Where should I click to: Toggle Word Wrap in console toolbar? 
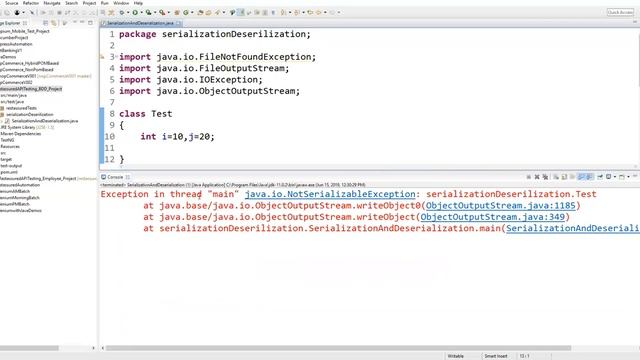(x=572, y=177)
